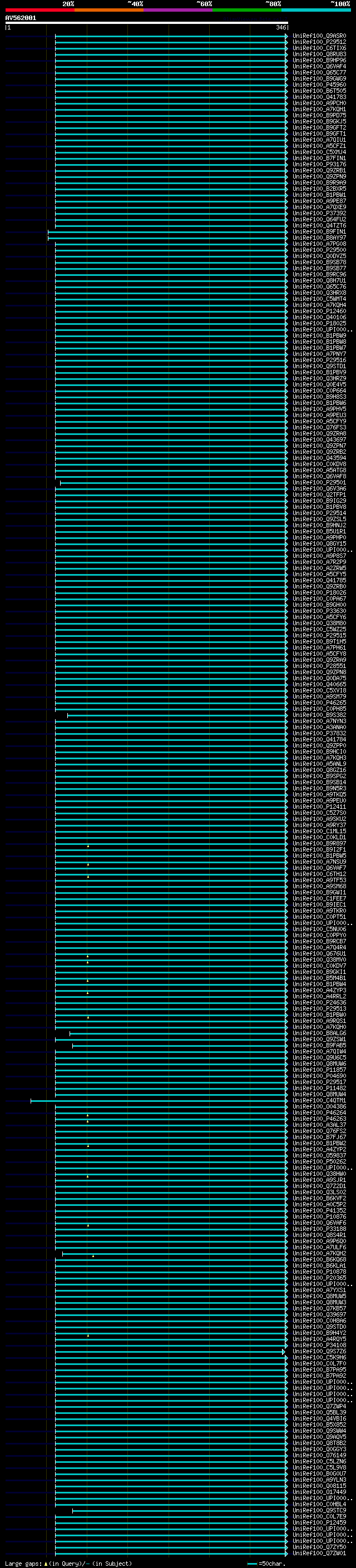356x1568 pixels.
Task: Select the UniRef100_A3ANA0 label
Action: (x=319, y=728)
